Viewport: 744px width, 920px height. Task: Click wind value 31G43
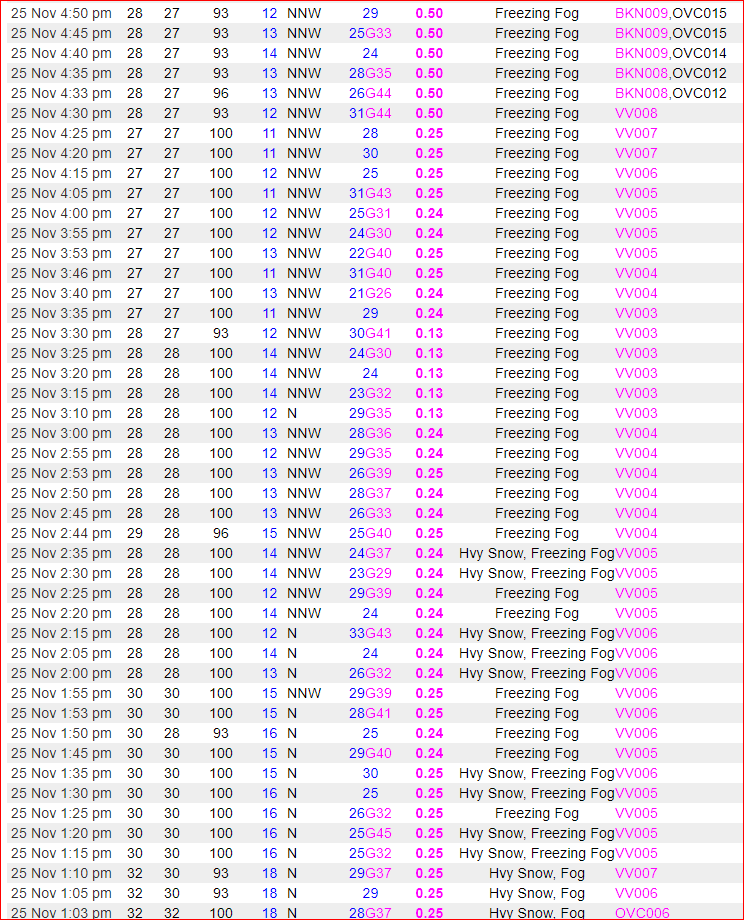click(370, 193)
